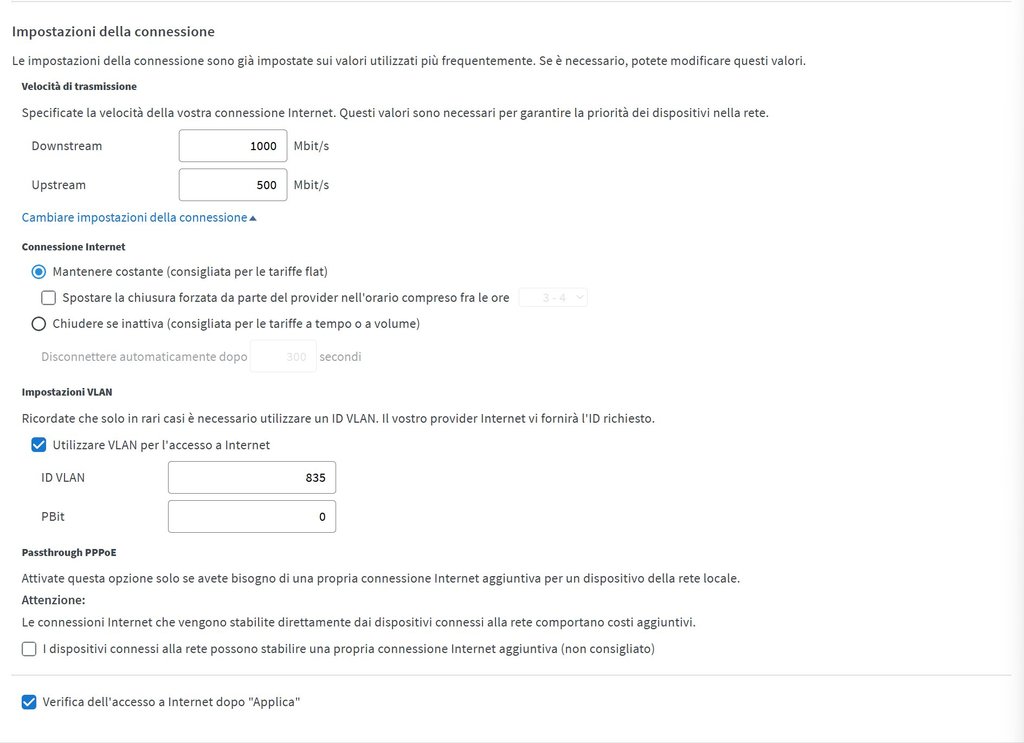The height and width of the screenshot is (743, 1024).
Task: Click the Downstream label text
Action: (x=67, y=146)
